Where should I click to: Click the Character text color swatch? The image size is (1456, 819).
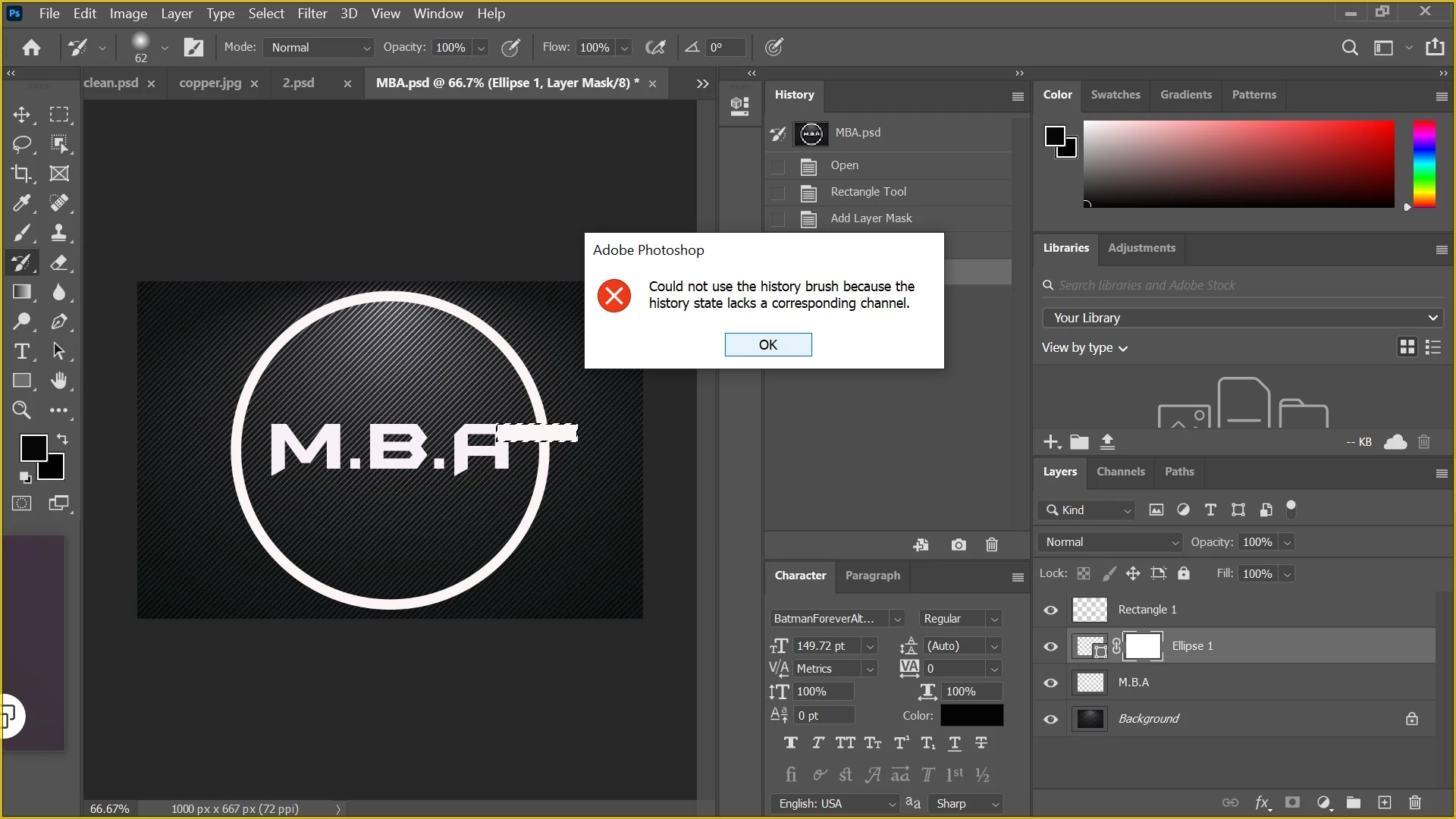point(971,715)
